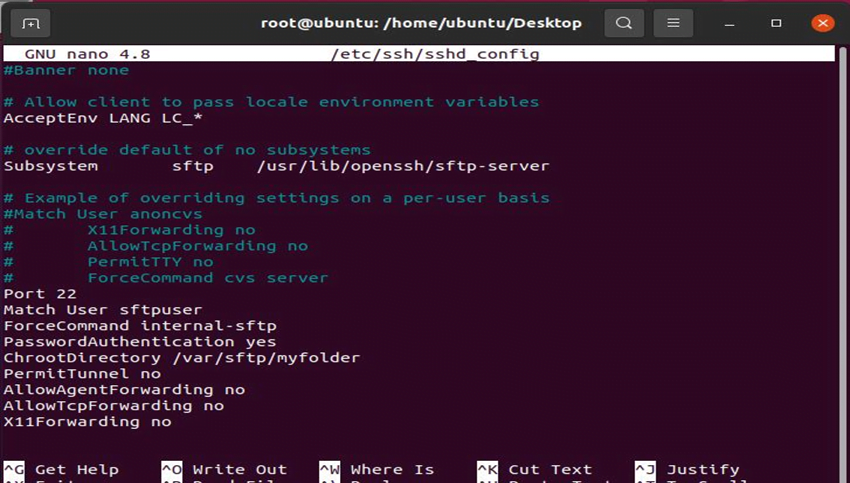The height and width of the screenshot is (483, 850).
Task: Click the root@ubuntu window title bar
Action: [x=421, y=23]
